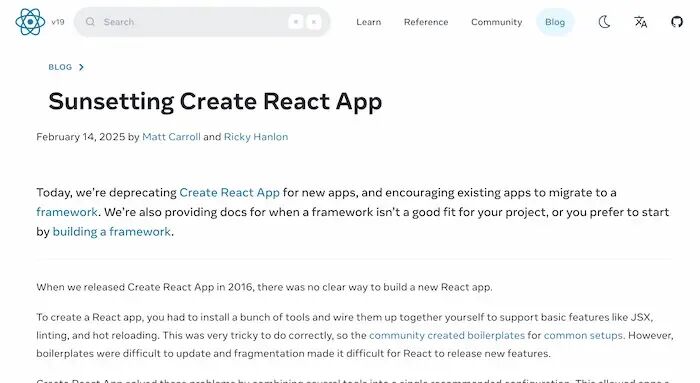Select the highlighted Blog tab
700x383 pixels.
pos(555,22)
